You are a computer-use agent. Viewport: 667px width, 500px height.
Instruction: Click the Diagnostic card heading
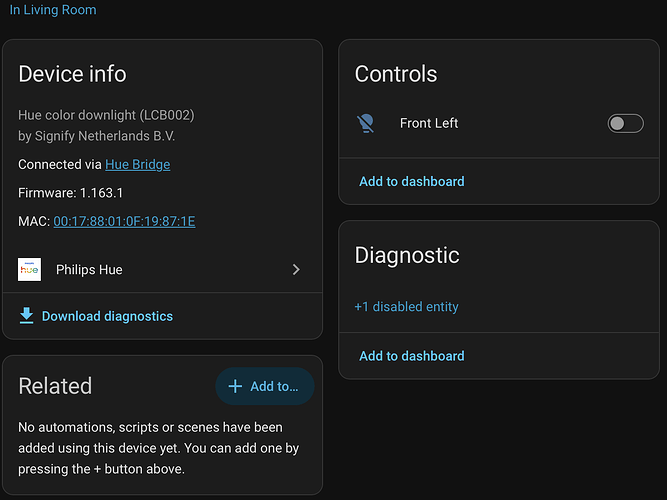(x=407, y=255)
